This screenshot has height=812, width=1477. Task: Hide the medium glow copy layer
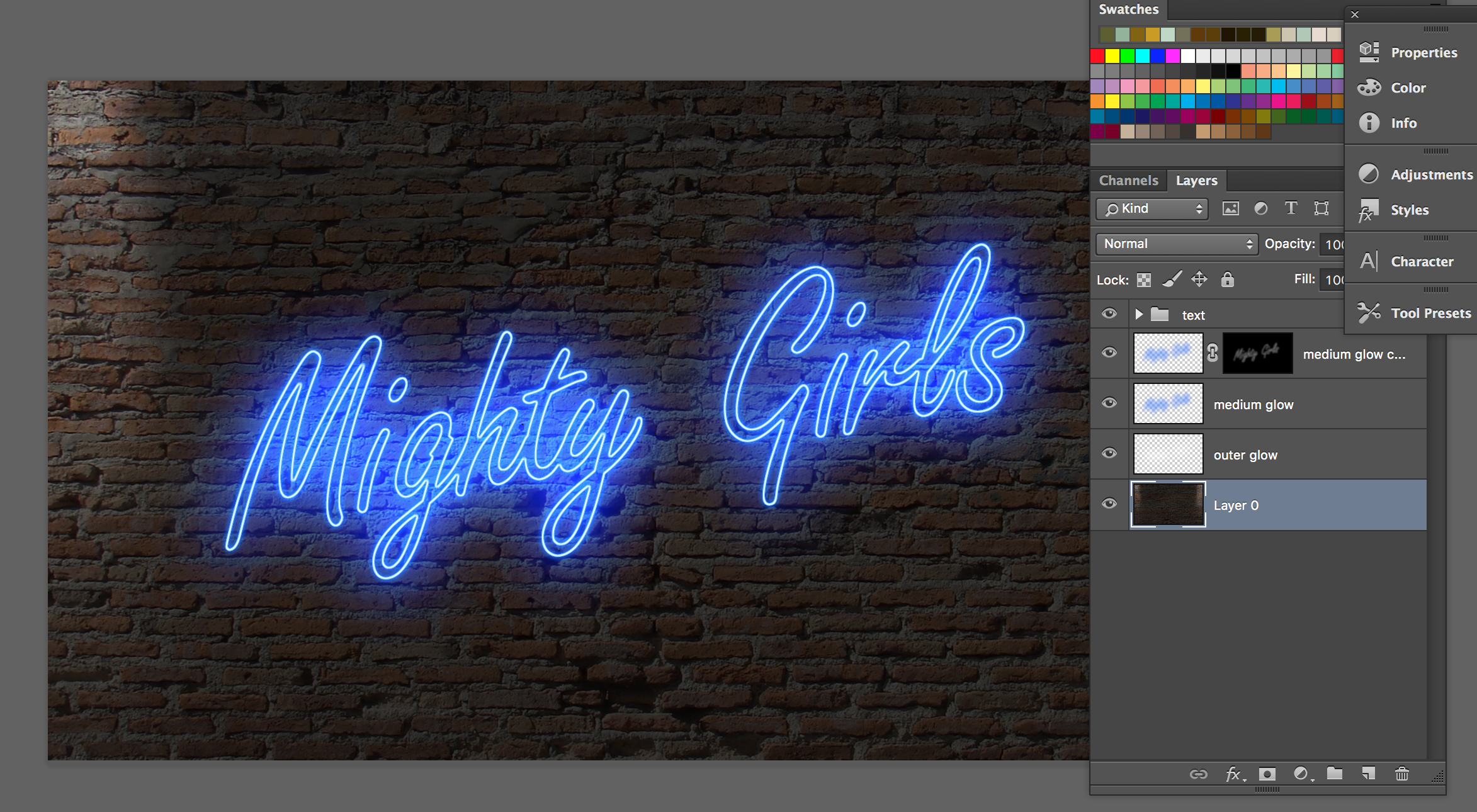[x=1109, y=352]
